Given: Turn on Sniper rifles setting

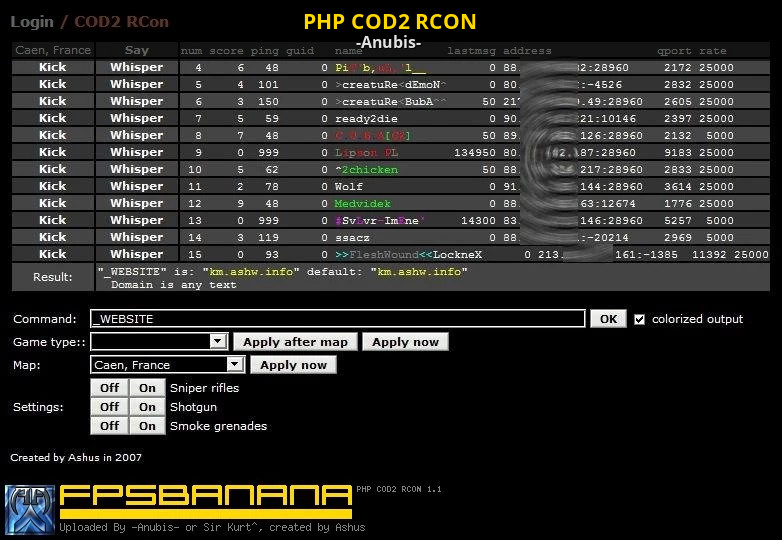Looking at the screenshot, I should (x=147, y=388).
